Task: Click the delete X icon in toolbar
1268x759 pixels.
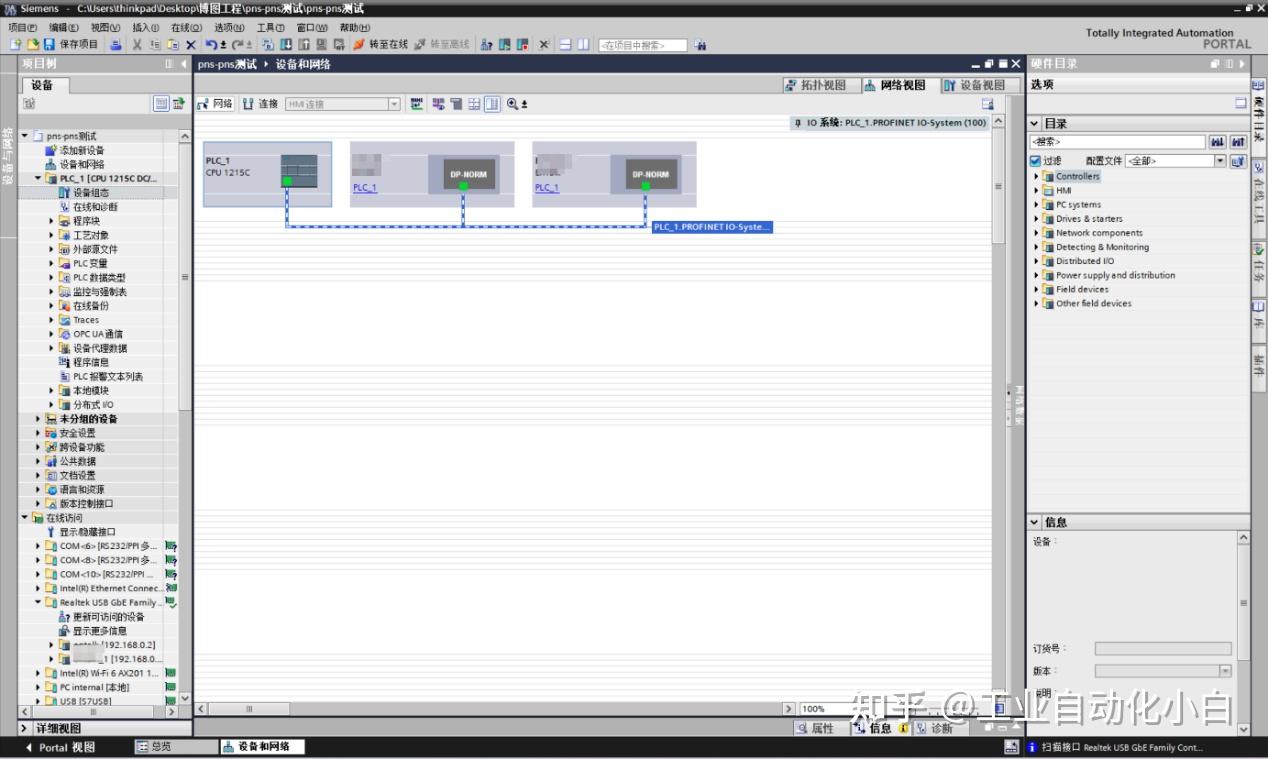Action: (191, 45)
